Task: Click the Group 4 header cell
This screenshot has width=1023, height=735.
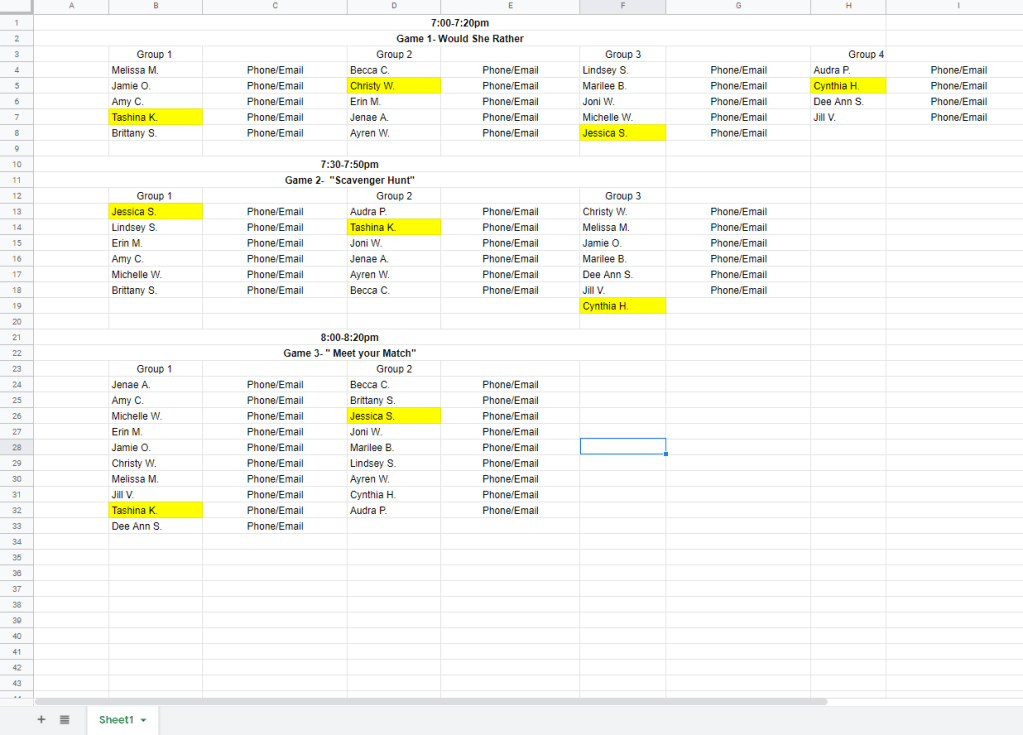Action: [866, 54]
